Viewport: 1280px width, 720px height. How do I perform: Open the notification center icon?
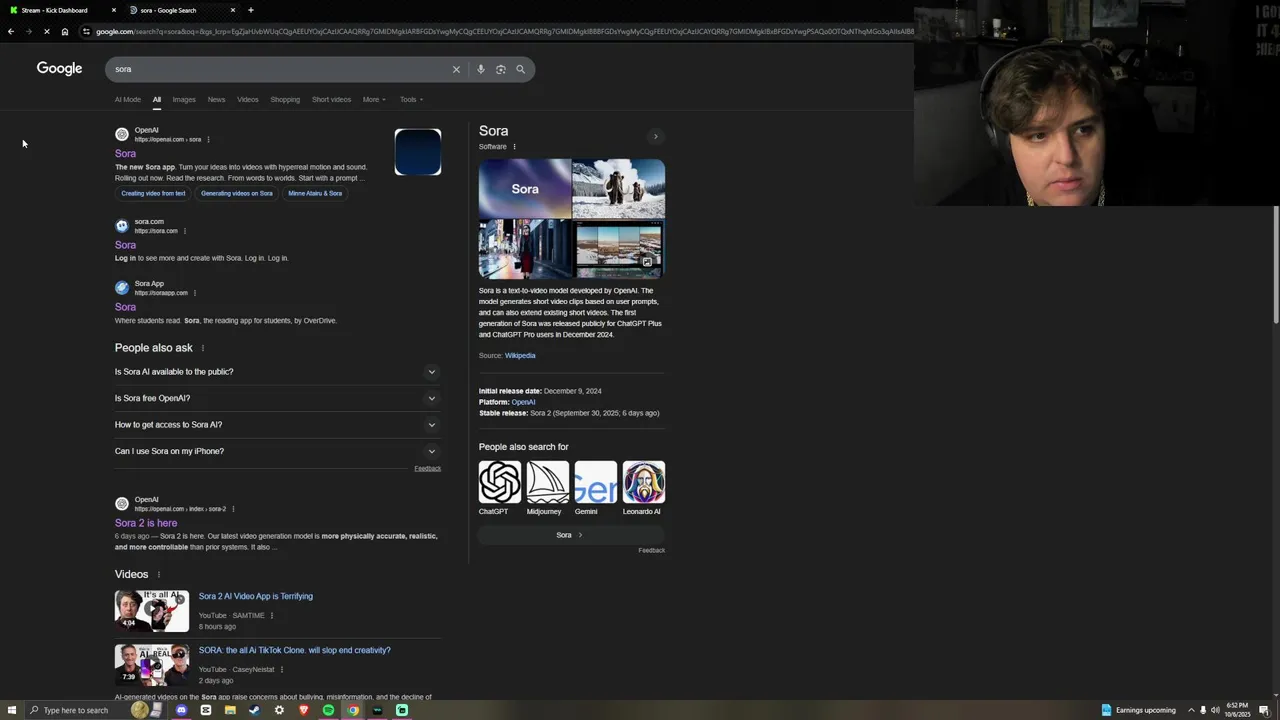coord(1264,710)
